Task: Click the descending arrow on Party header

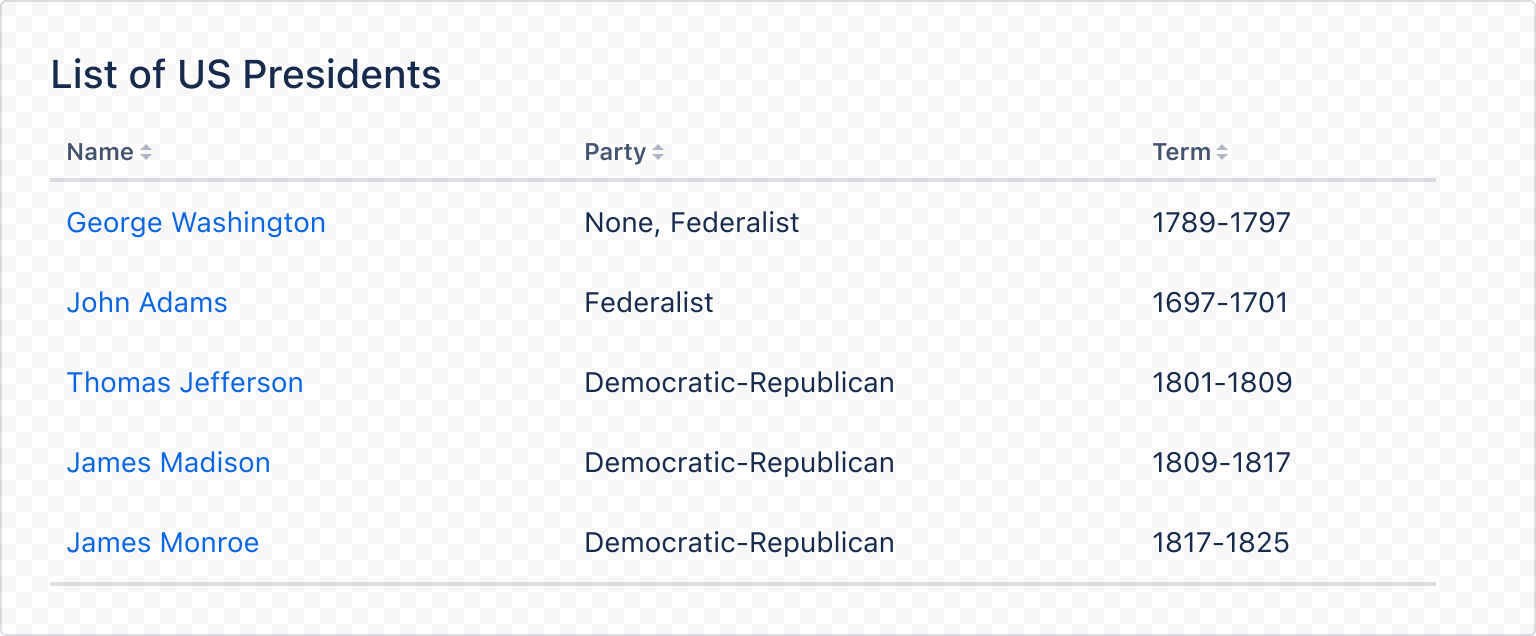Action: click(x=658, y=157)
